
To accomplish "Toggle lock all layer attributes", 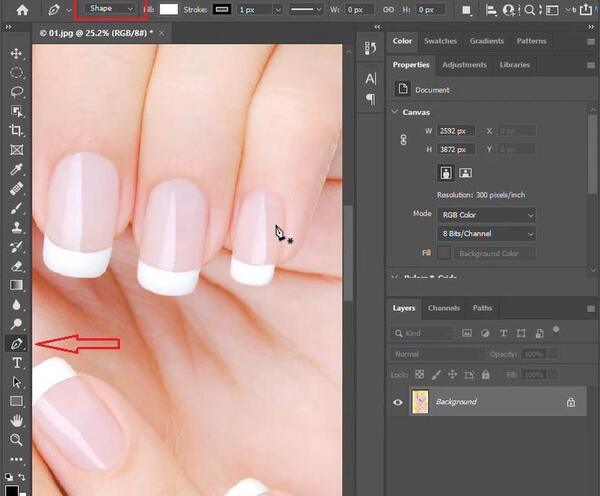I will (486, 374).
